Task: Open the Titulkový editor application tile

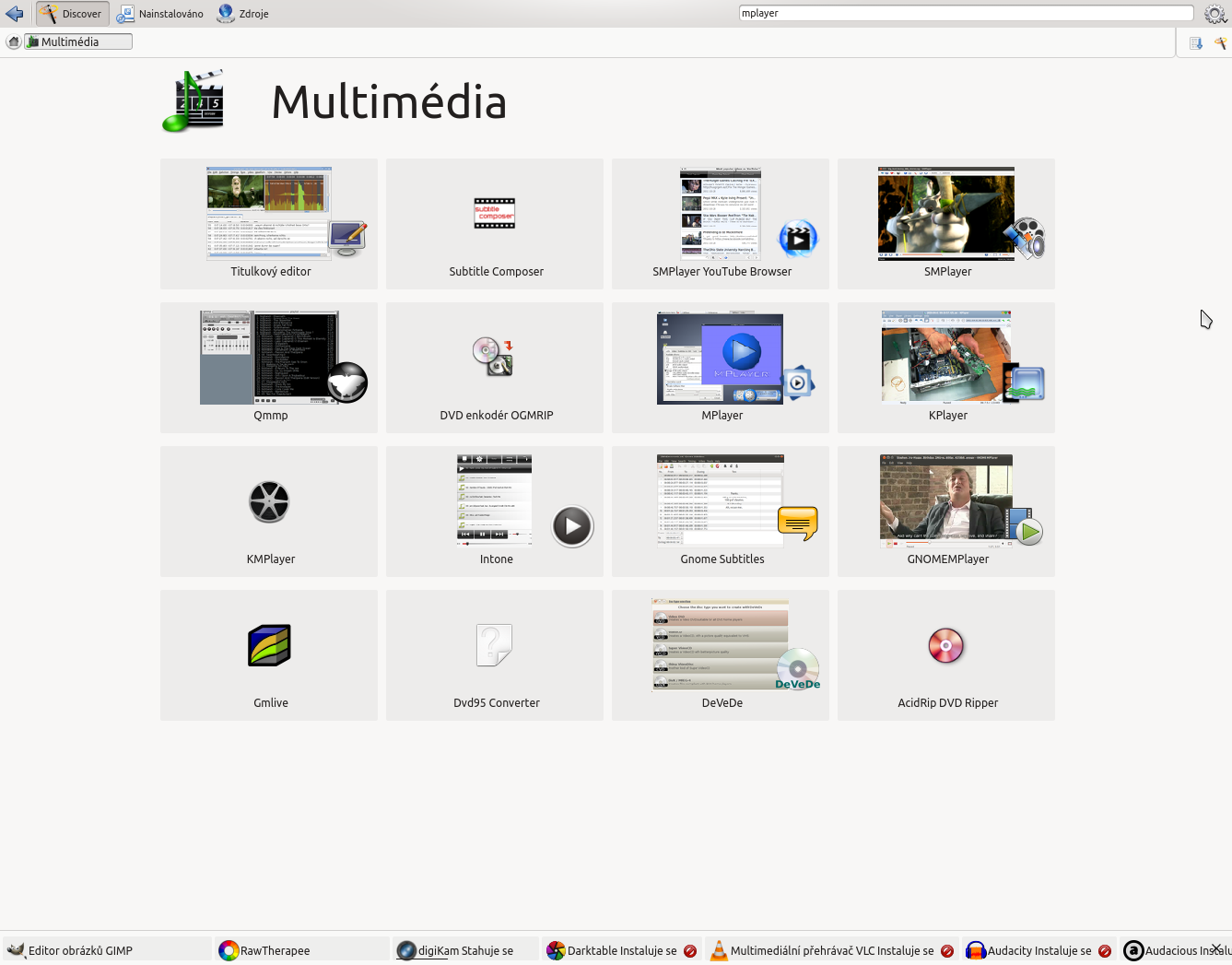Action: [x=269, y=224]
